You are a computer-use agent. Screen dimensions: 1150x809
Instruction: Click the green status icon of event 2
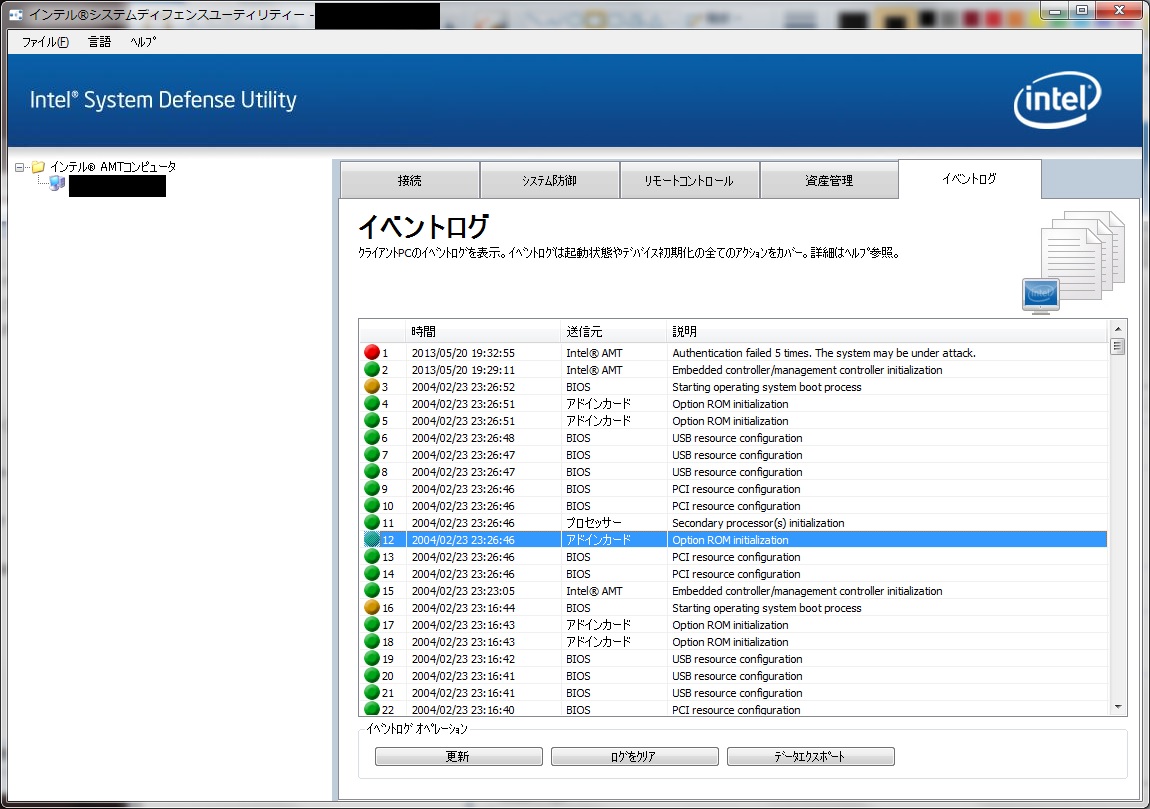click(x=372, y=370)
